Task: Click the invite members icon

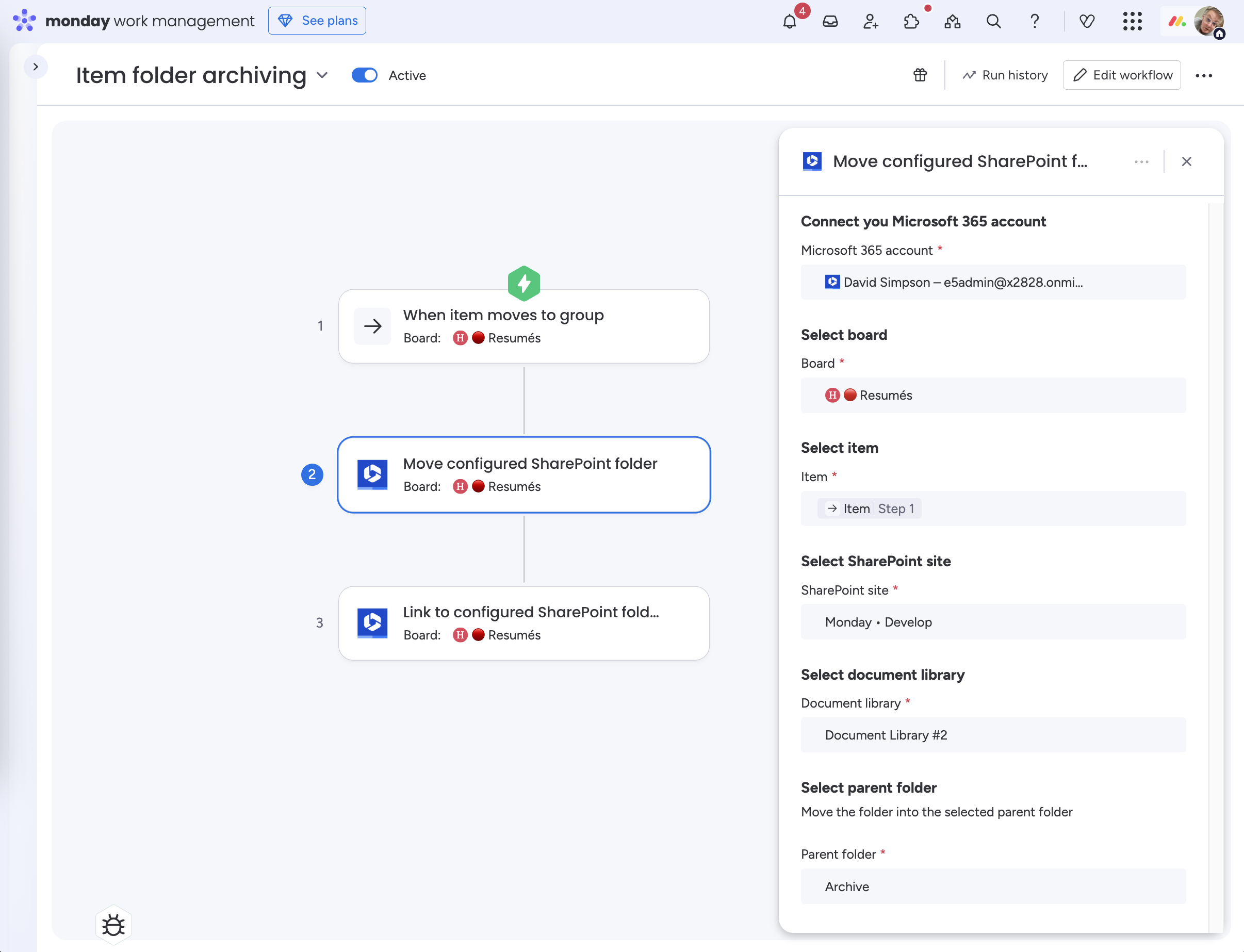Action: pyautogui.click(x=871, y=22)
